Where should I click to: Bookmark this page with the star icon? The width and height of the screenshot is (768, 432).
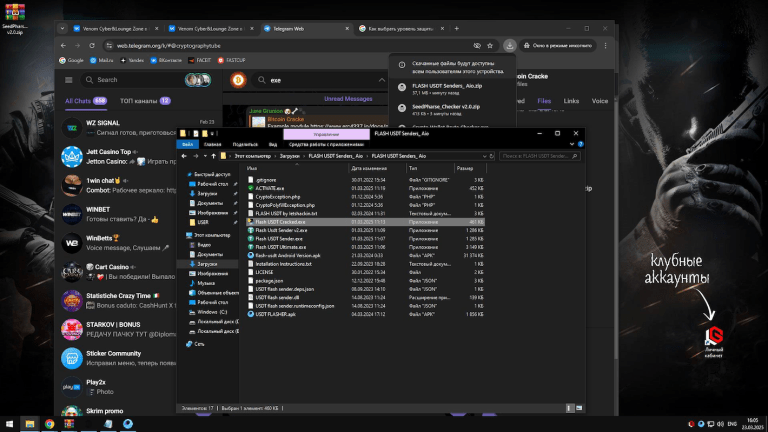490,46
